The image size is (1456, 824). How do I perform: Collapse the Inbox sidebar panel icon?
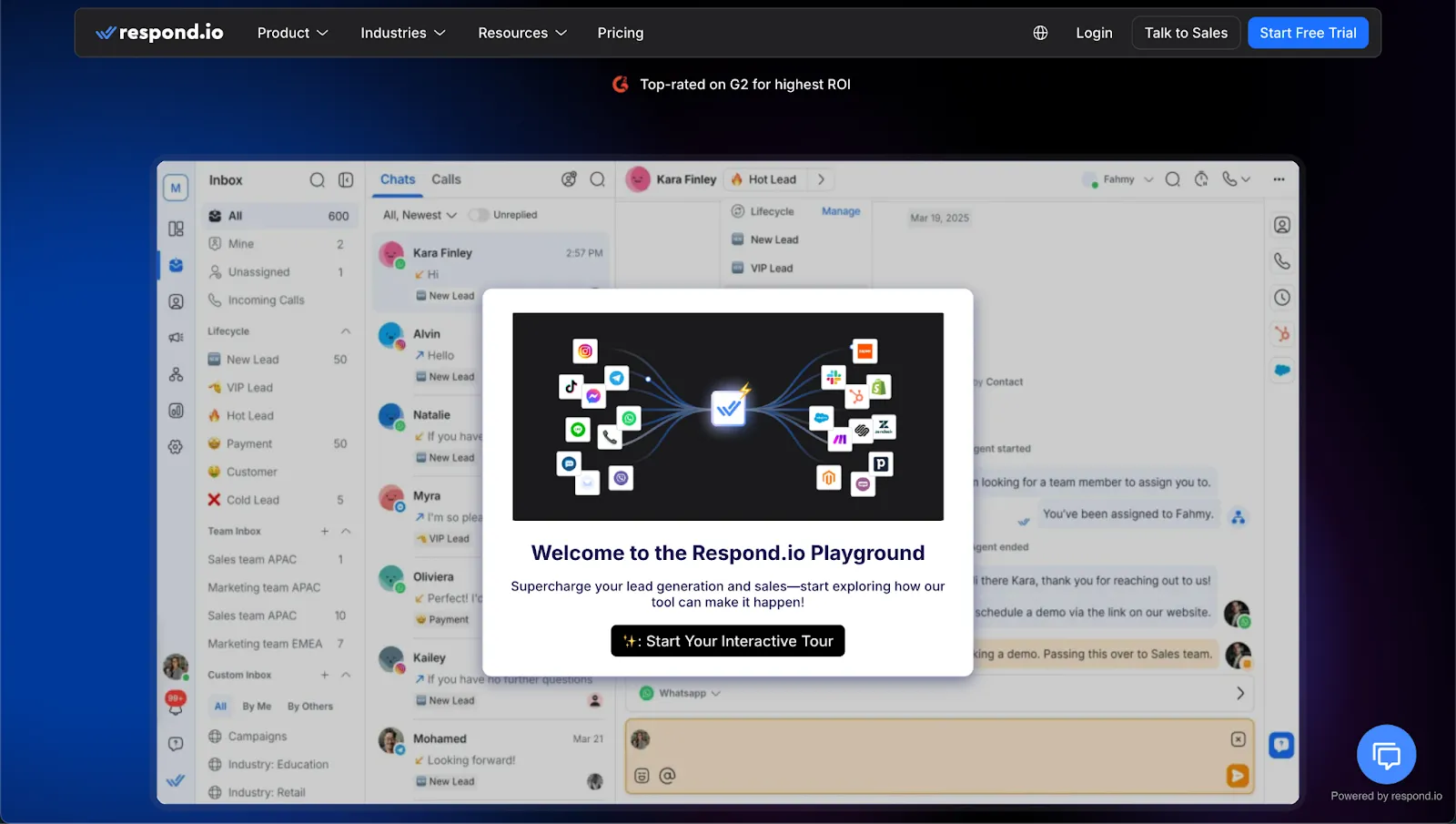point(346,180)
